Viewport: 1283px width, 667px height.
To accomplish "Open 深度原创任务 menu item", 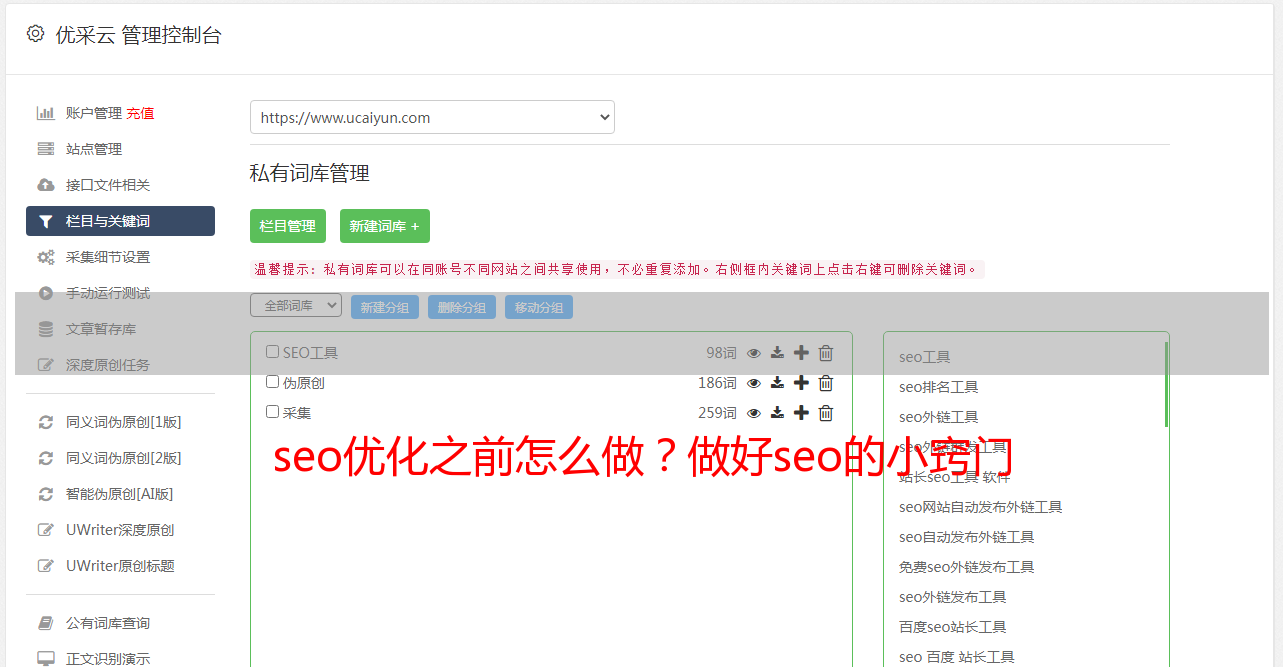I will point(108,365).
